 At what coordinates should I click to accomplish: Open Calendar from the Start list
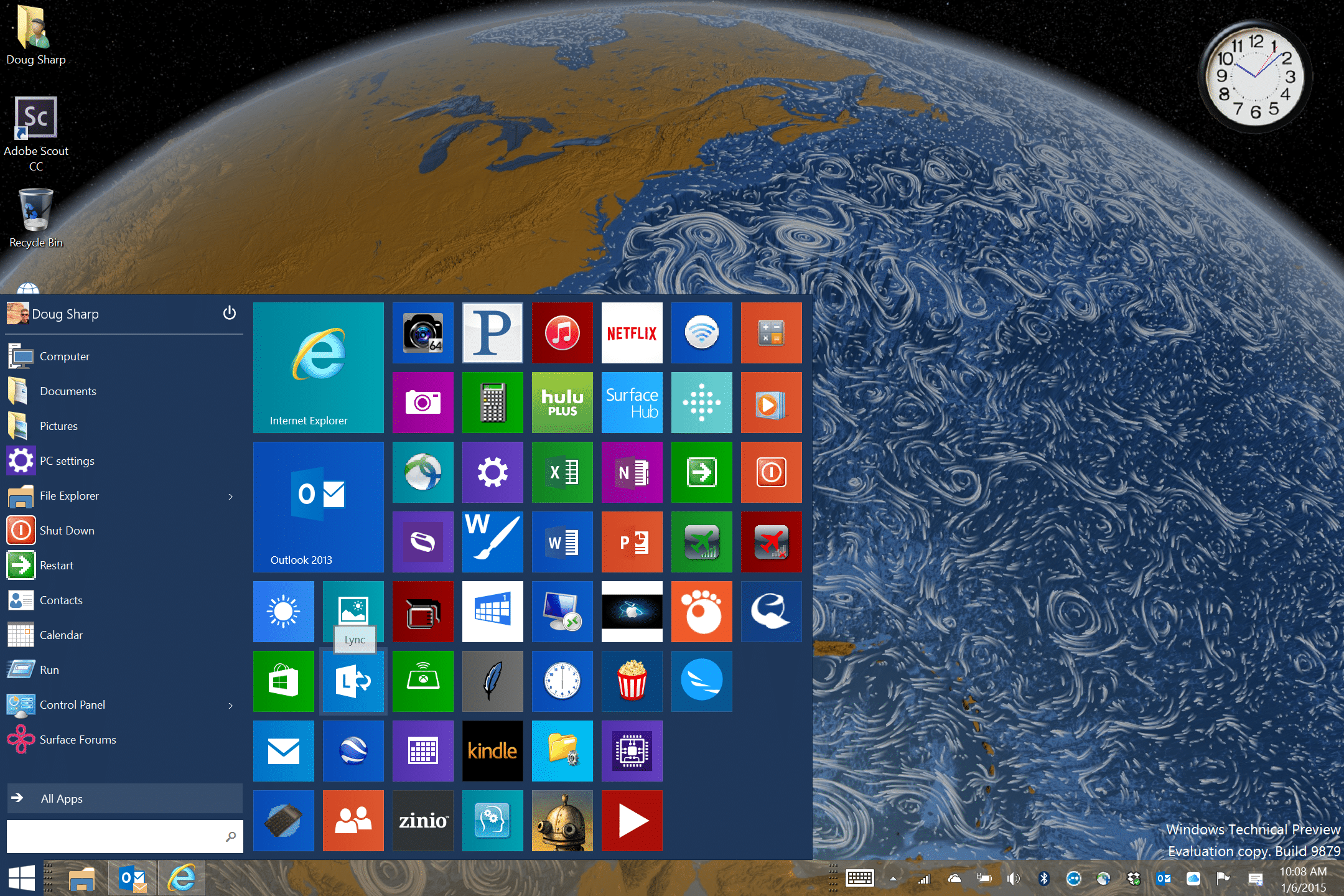[x=124, y=635]
